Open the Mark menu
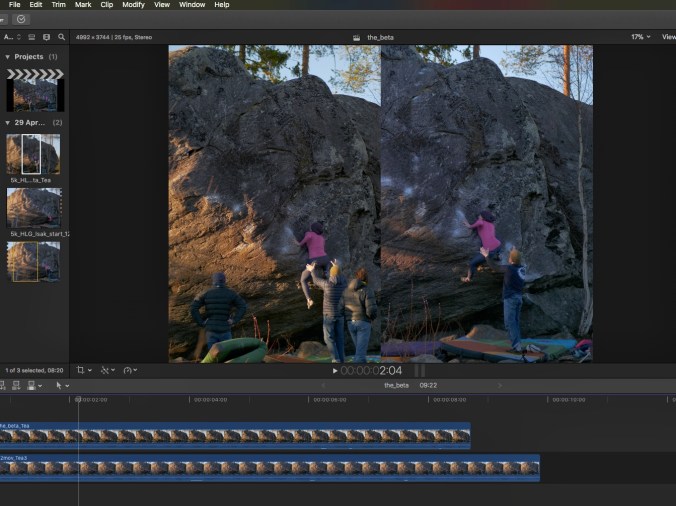Image resolution: width=676 pixels, height=506 pixels. [83, 5]
